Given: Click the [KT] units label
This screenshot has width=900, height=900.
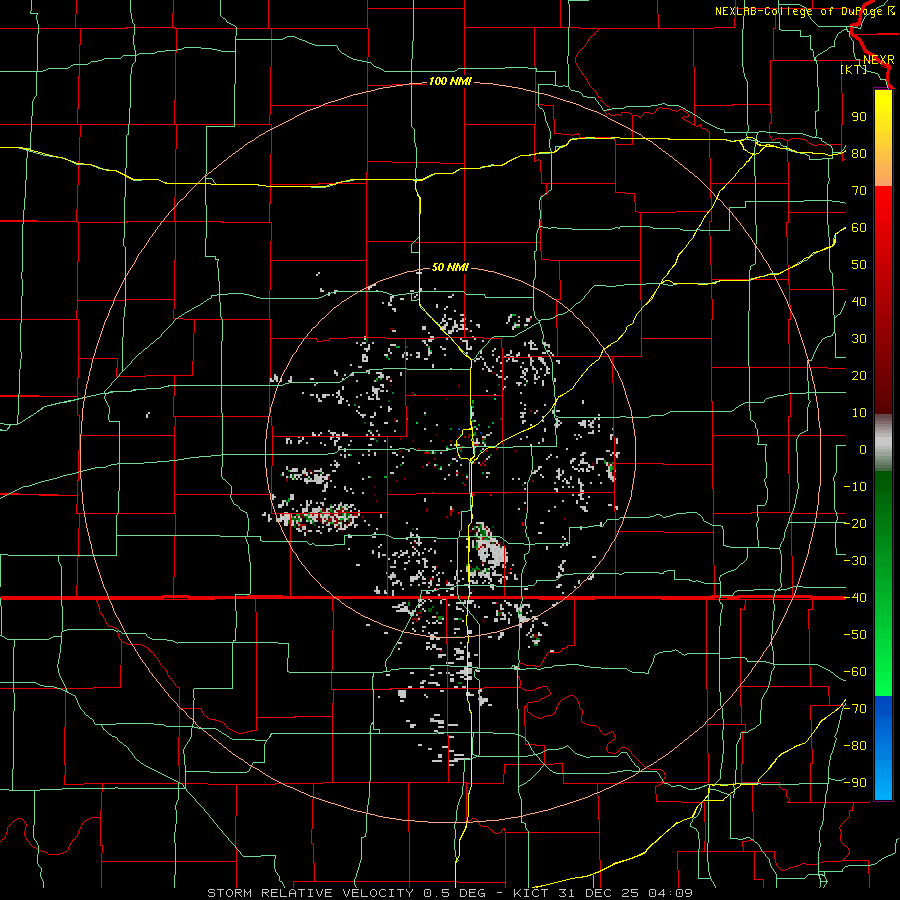Looking at the screenshot, I should (854, 69).
